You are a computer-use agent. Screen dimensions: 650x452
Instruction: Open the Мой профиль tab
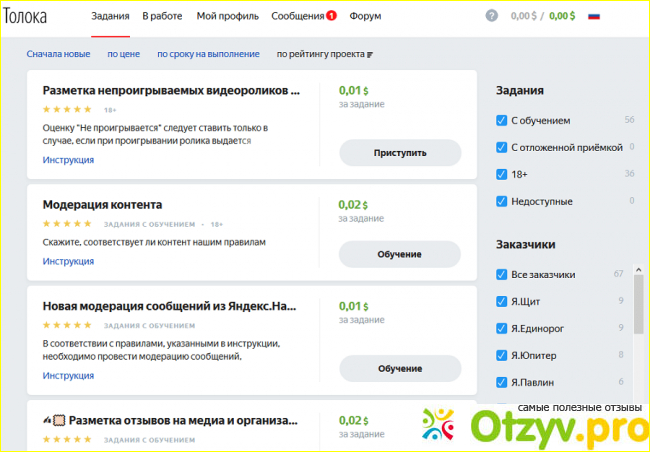tap(228, 17)
